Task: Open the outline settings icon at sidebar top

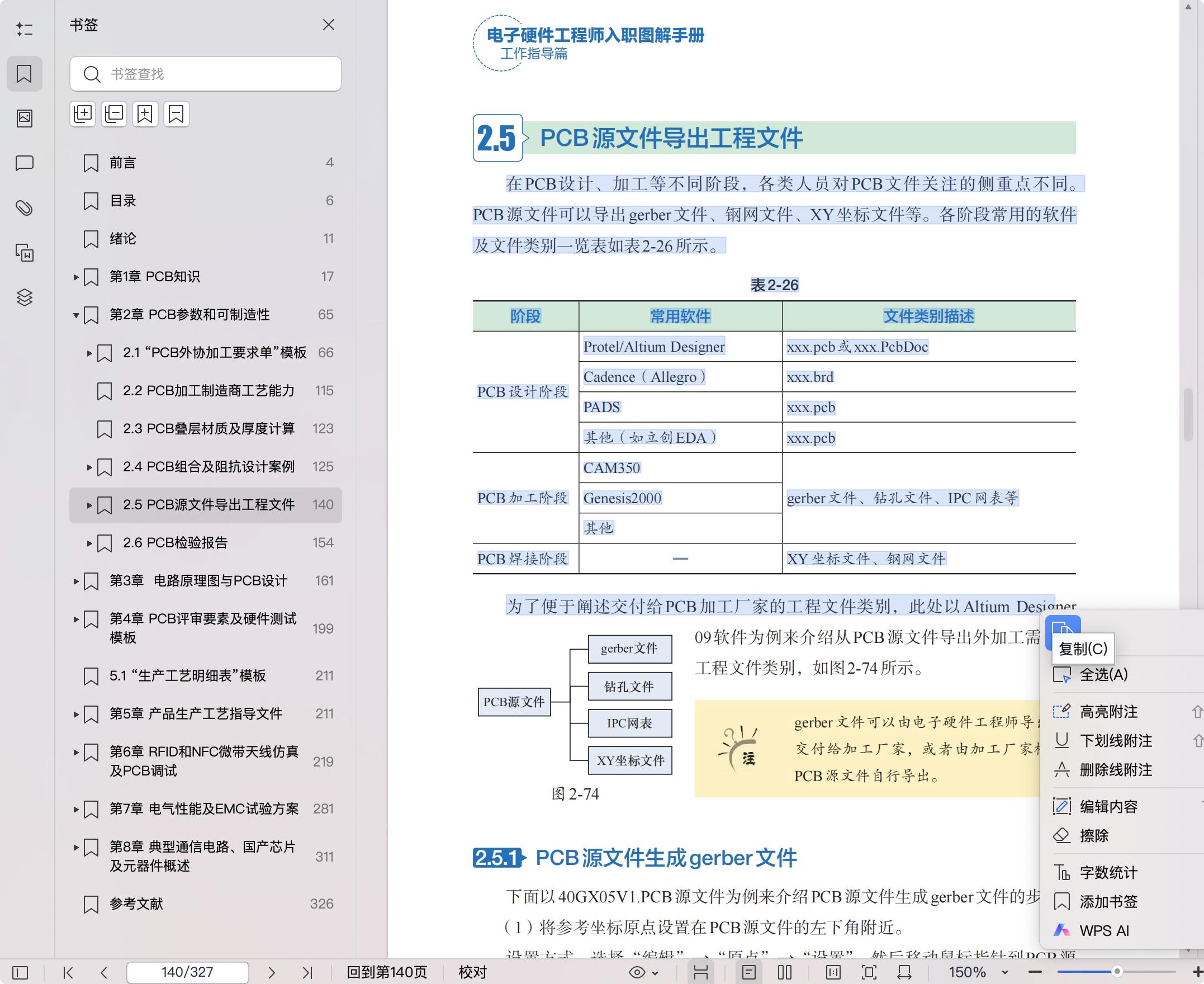Action: click(x=25, y=29)
